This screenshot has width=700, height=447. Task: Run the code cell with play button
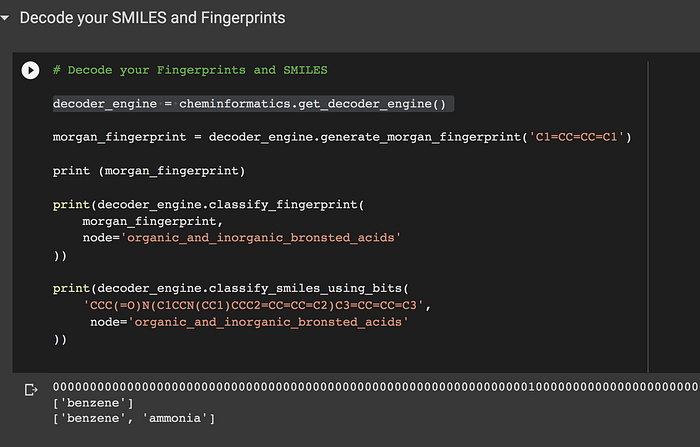pyautogui.click(x=30, y=70)
